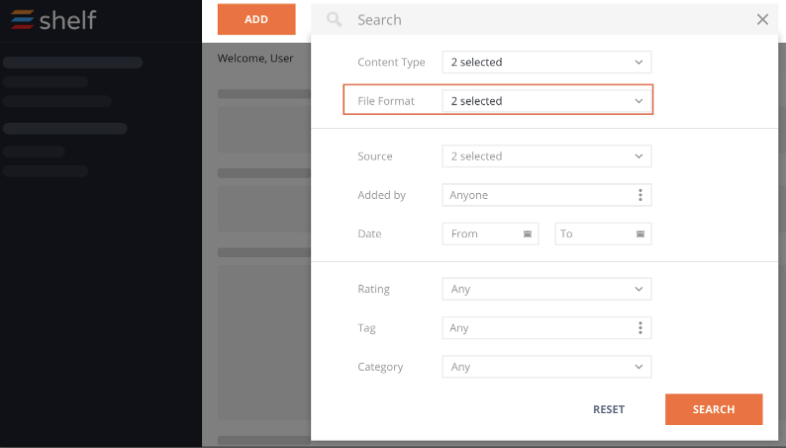Expand the File Format dropdown

pyautogui.click(x=546, y=101)
